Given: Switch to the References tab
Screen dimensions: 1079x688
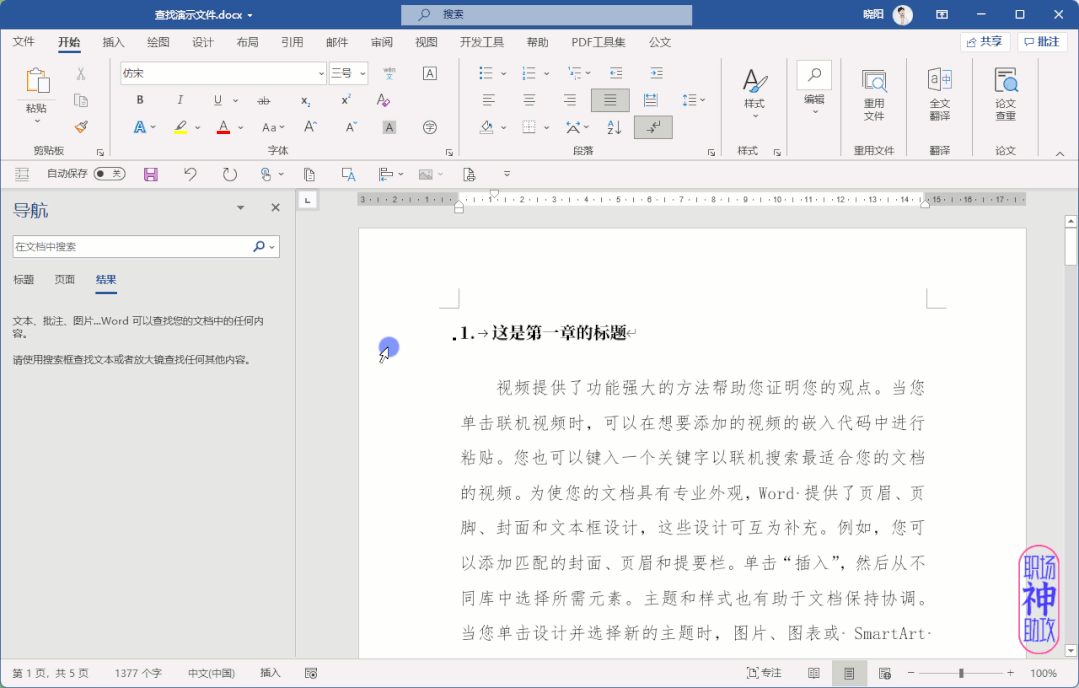Looking at the screenshot, I should [x=292, y=42].
